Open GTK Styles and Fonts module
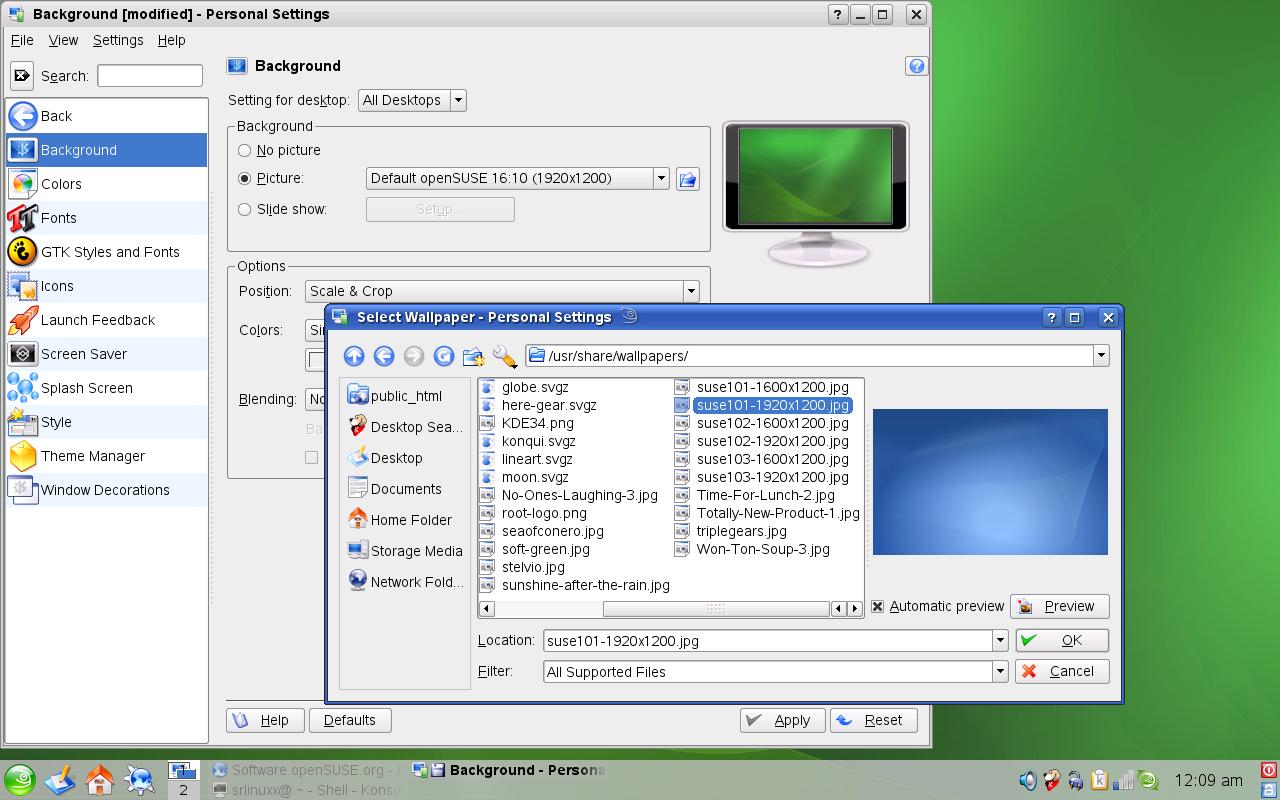Viewport: 1280px width, 800px height. tap(107, 252)
